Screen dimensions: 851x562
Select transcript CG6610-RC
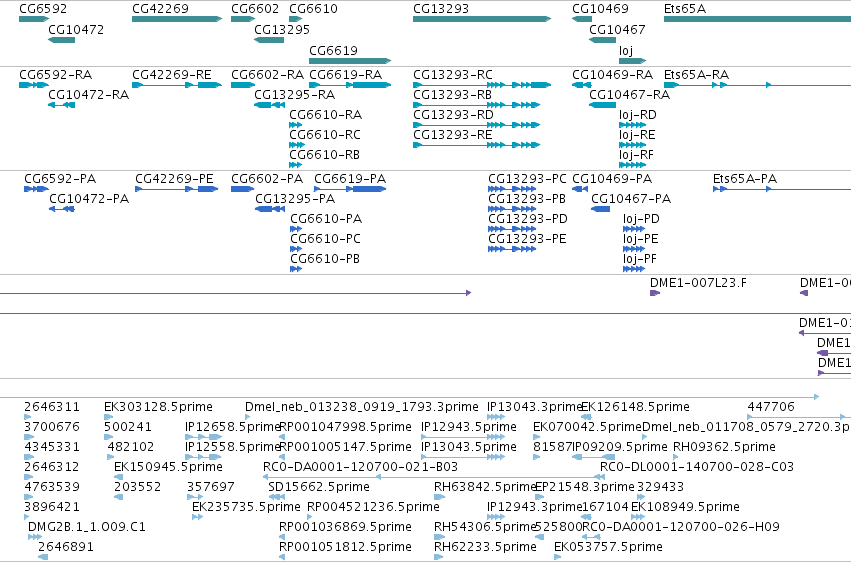(325, 135)
